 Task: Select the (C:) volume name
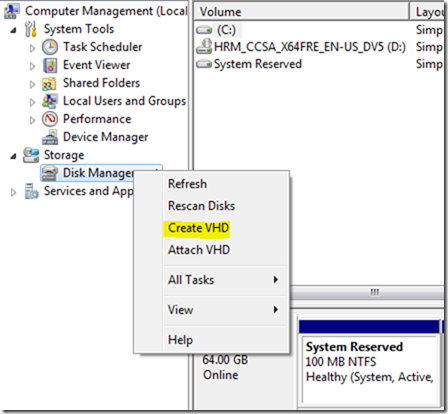(x=227, y=30)
